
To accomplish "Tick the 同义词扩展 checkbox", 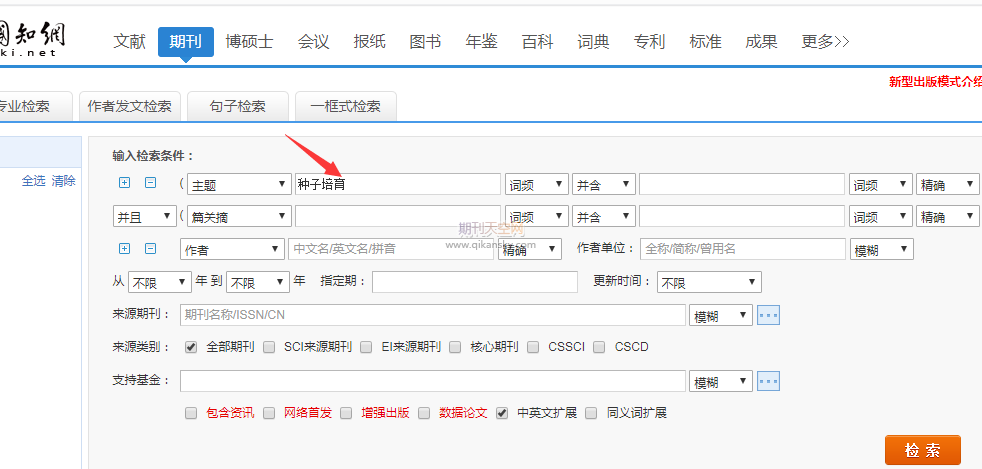I will click(x=592, y=412).
